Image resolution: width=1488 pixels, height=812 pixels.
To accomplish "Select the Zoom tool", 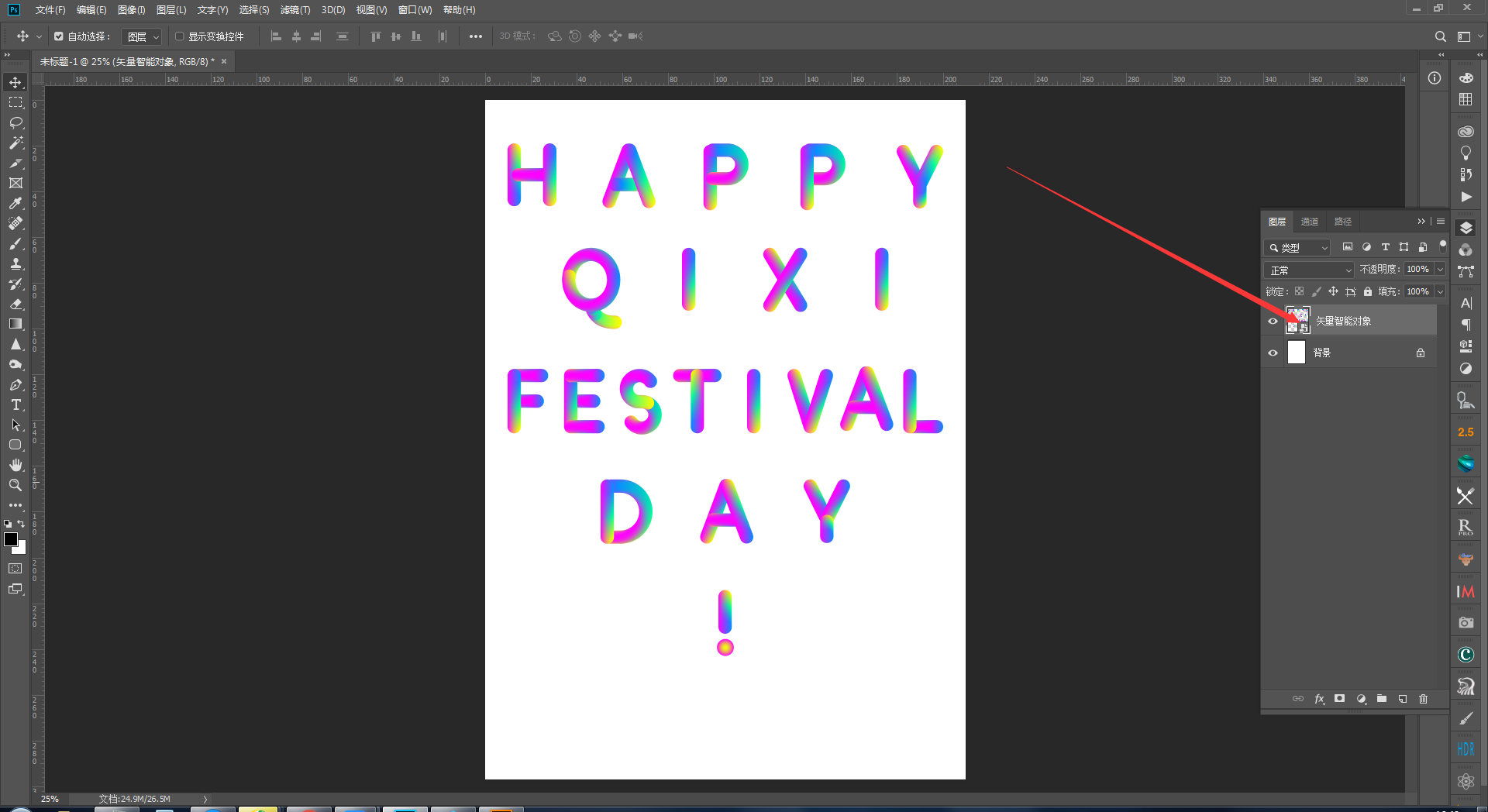I will point(15,485).
